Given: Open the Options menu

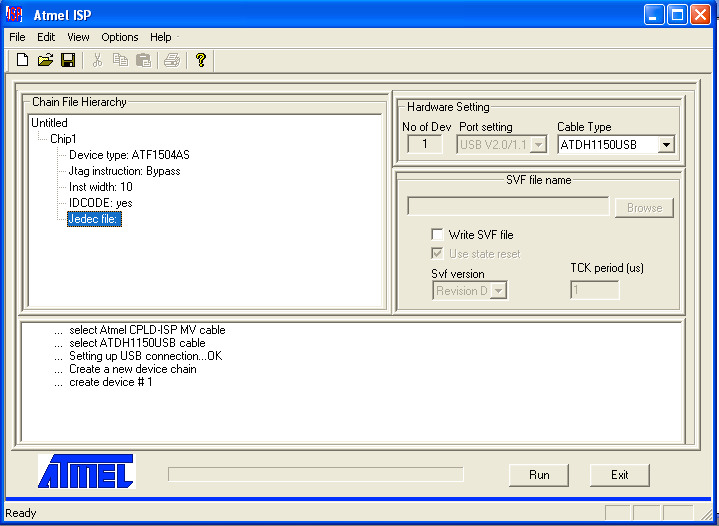Looking at the screenshot, I should tap(120, 37).
